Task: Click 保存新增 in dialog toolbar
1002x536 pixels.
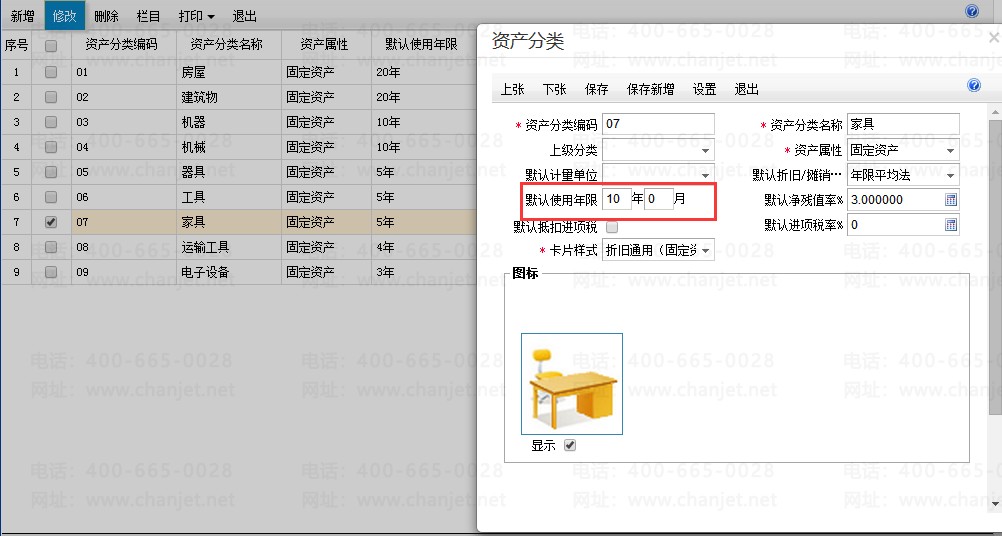Action: (x=650, y=89)
